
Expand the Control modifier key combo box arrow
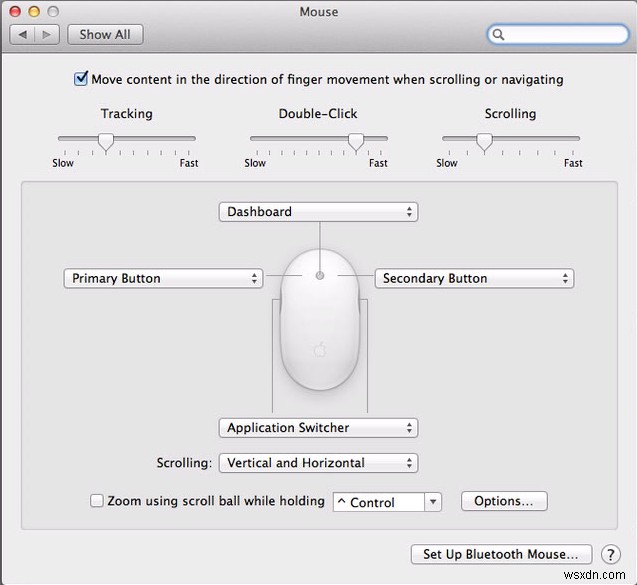pos(433,502)
